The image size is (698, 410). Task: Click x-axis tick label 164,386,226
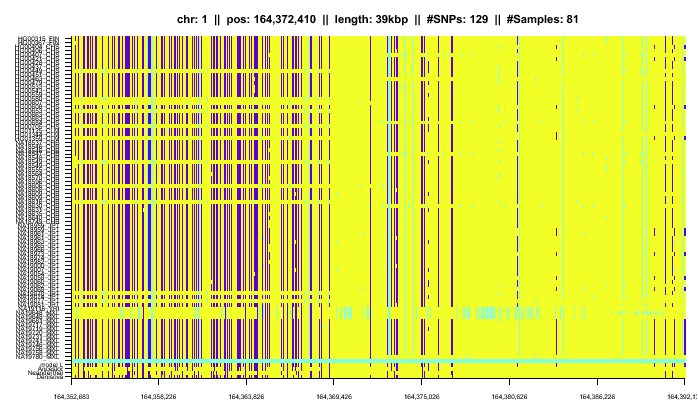coord(597,396)
